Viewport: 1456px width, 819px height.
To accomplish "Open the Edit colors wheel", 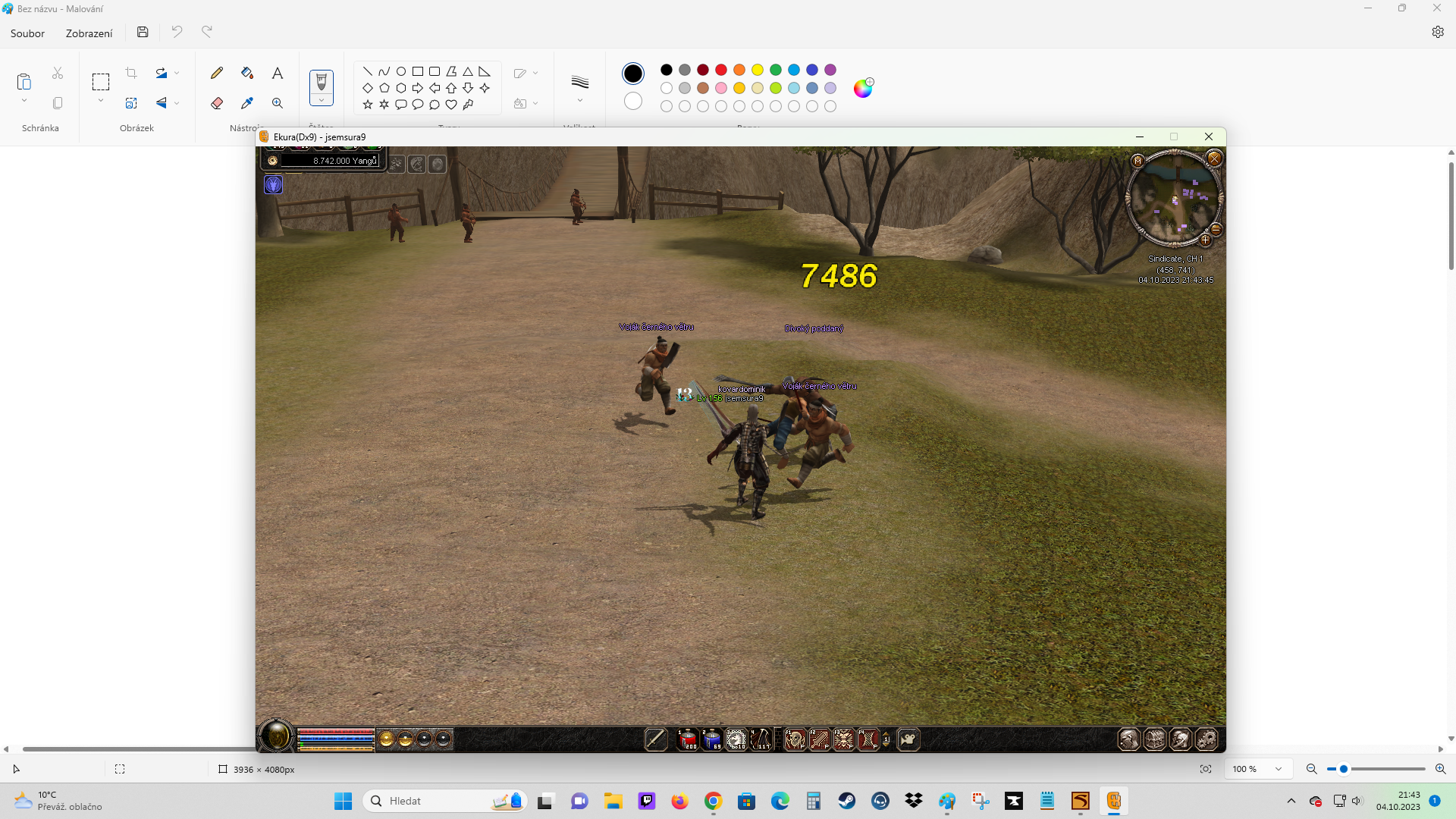I will 863,88.
